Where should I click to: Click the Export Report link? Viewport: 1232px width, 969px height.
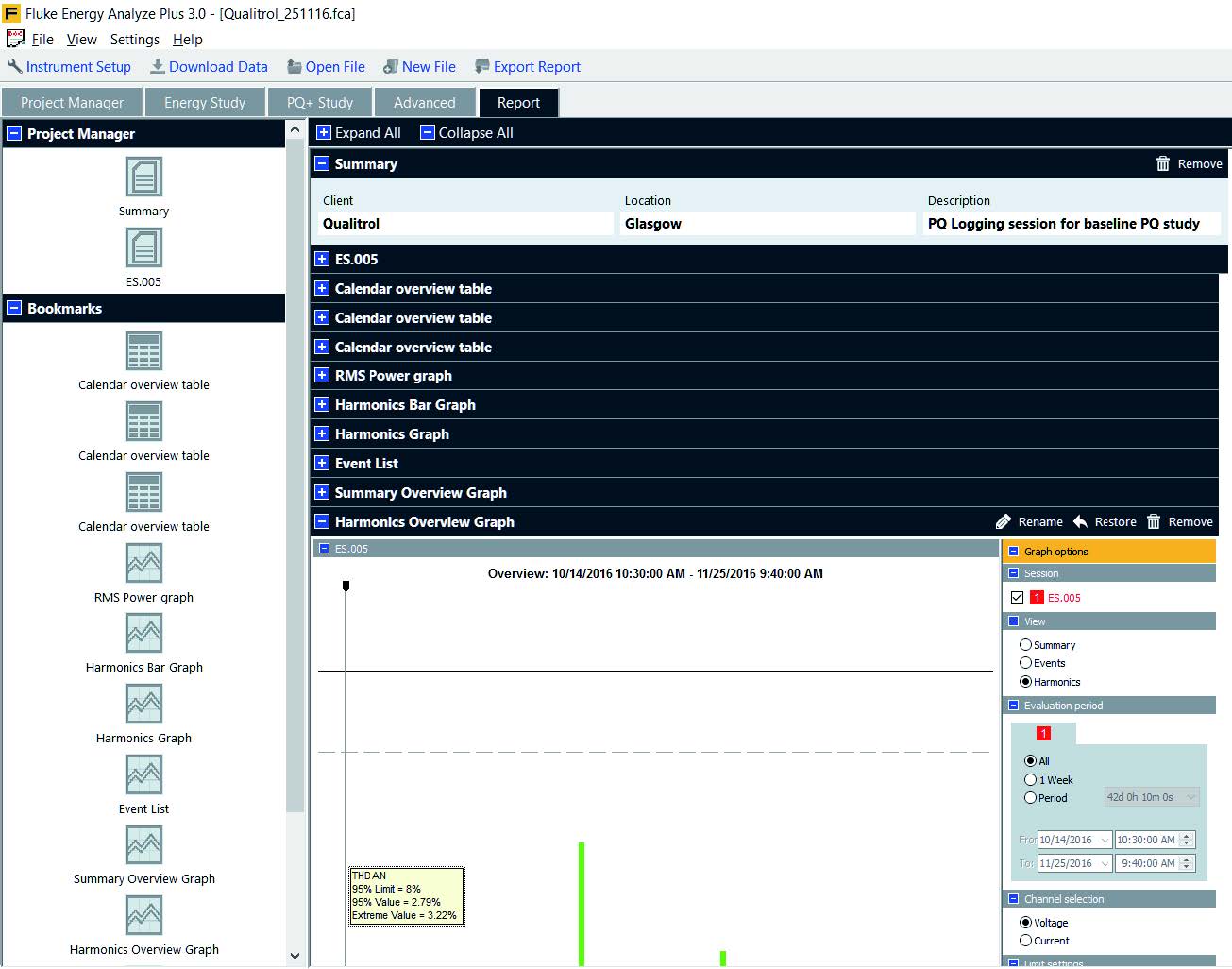pos(537,66)
